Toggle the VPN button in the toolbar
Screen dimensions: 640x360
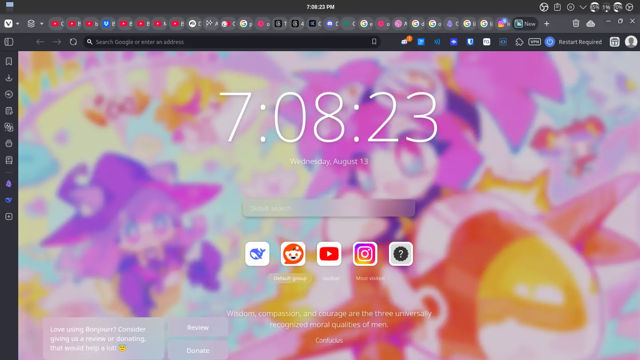[534, 42]
